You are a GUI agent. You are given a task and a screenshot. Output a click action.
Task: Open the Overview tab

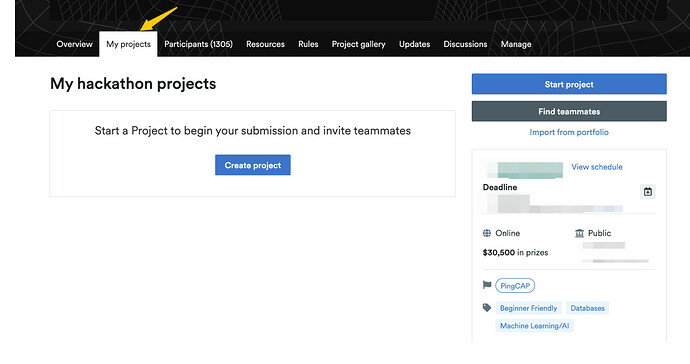tap(74, 44)
